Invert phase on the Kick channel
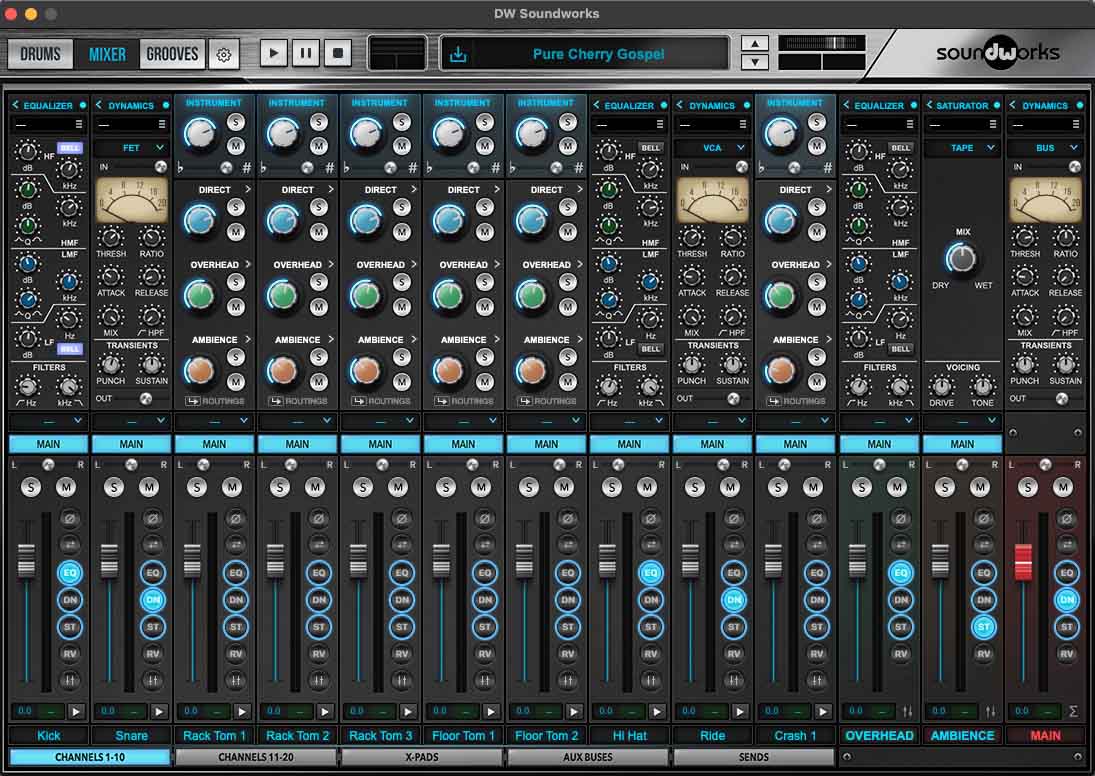 coord(70,518)
